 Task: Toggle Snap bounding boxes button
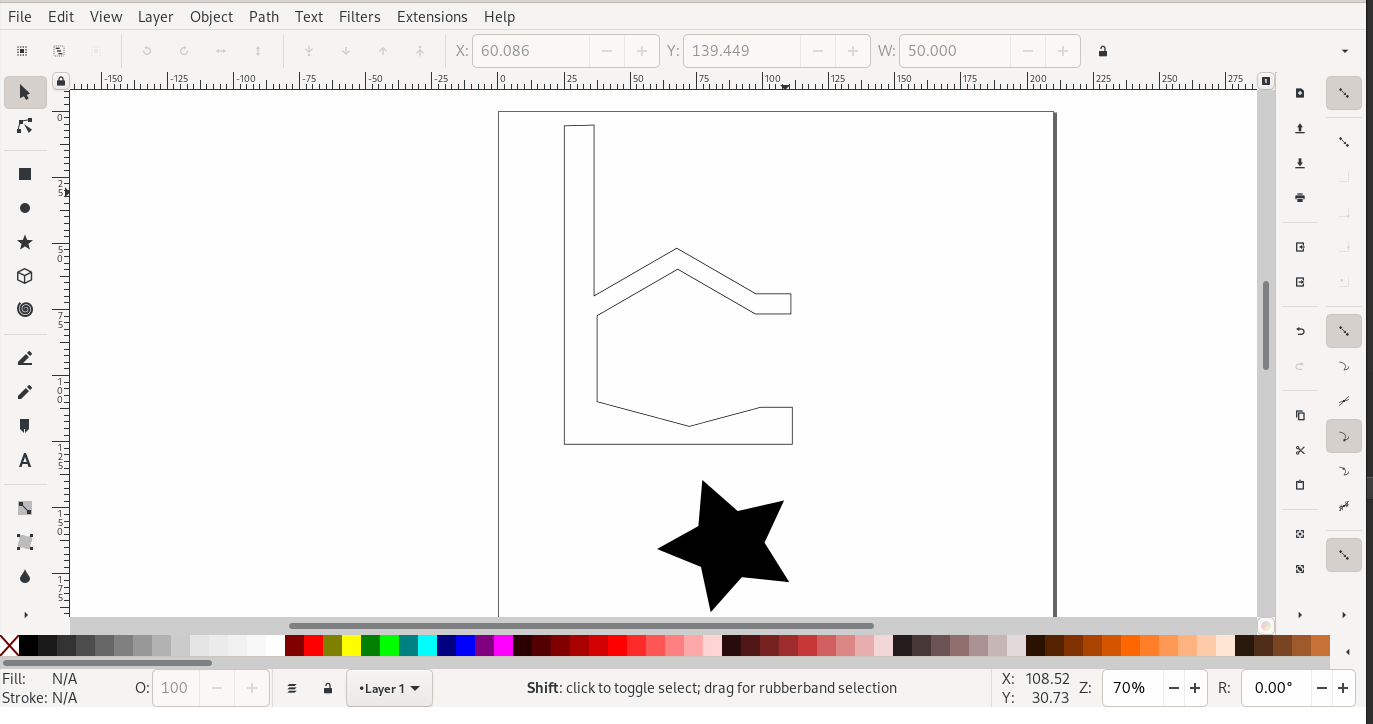1344,142
